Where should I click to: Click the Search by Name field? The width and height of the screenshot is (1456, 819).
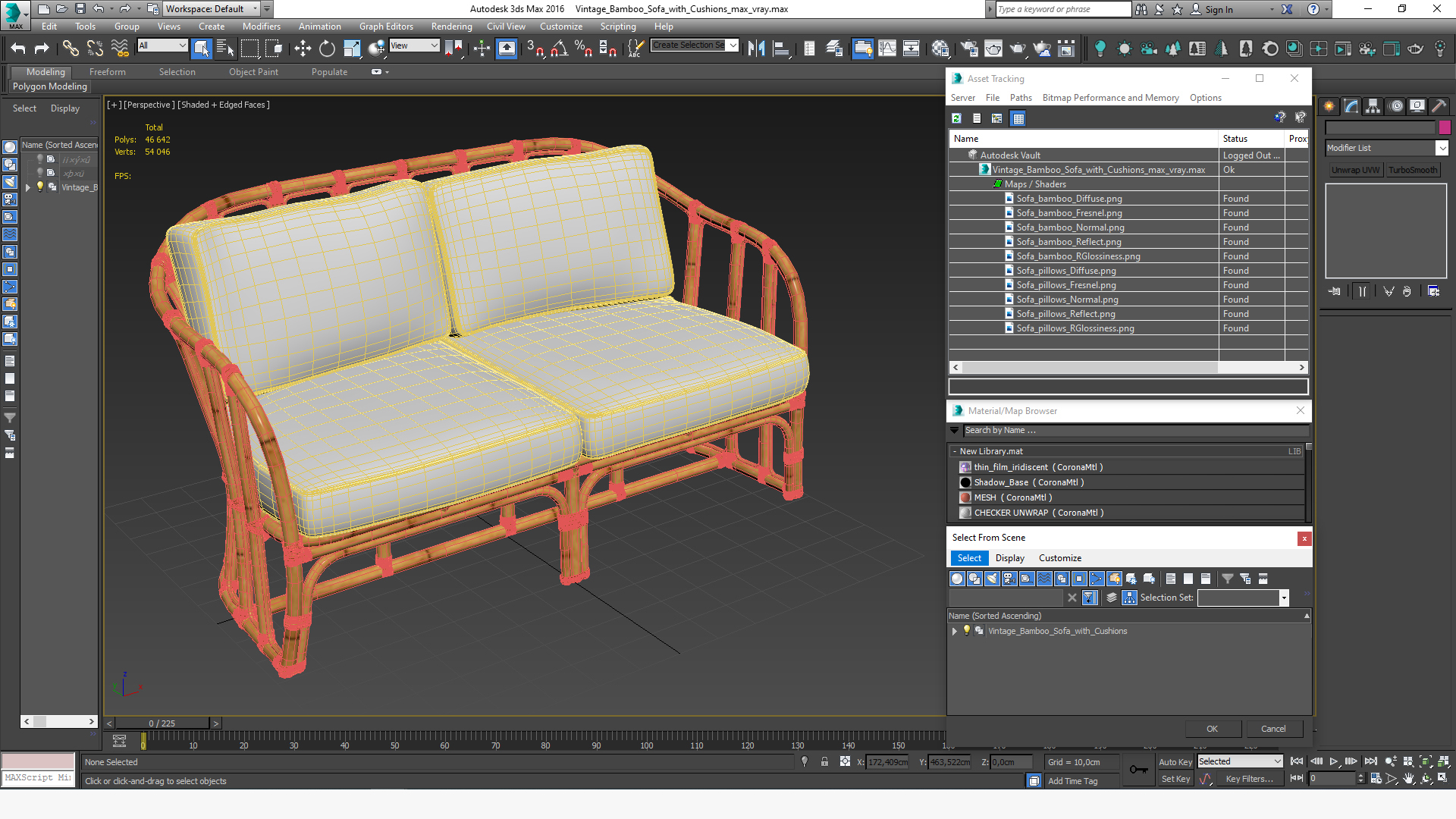pos(1136,430)
